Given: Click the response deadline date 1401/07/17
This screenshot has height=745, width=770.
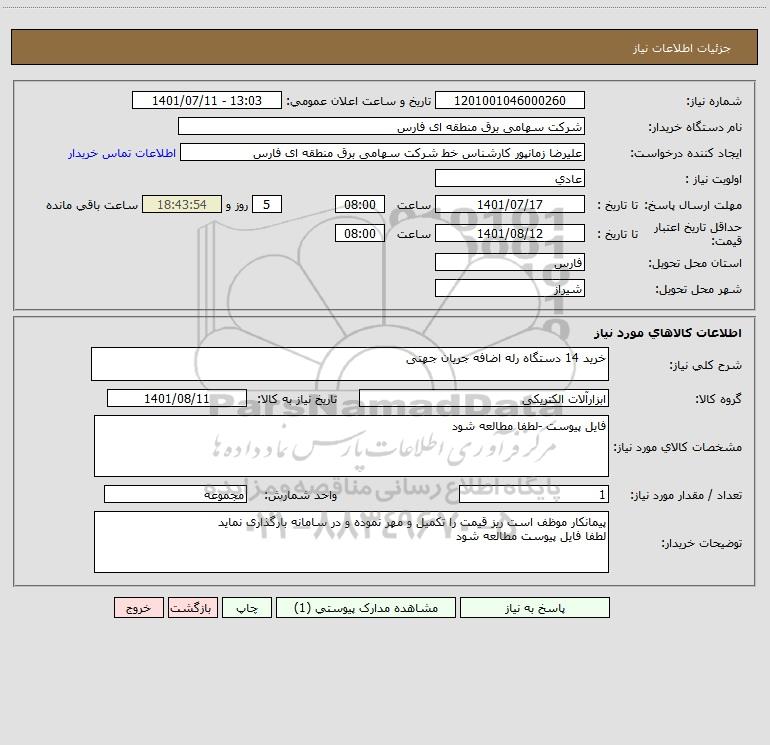Looking at the screenshot, I should (x=510, y=204).
